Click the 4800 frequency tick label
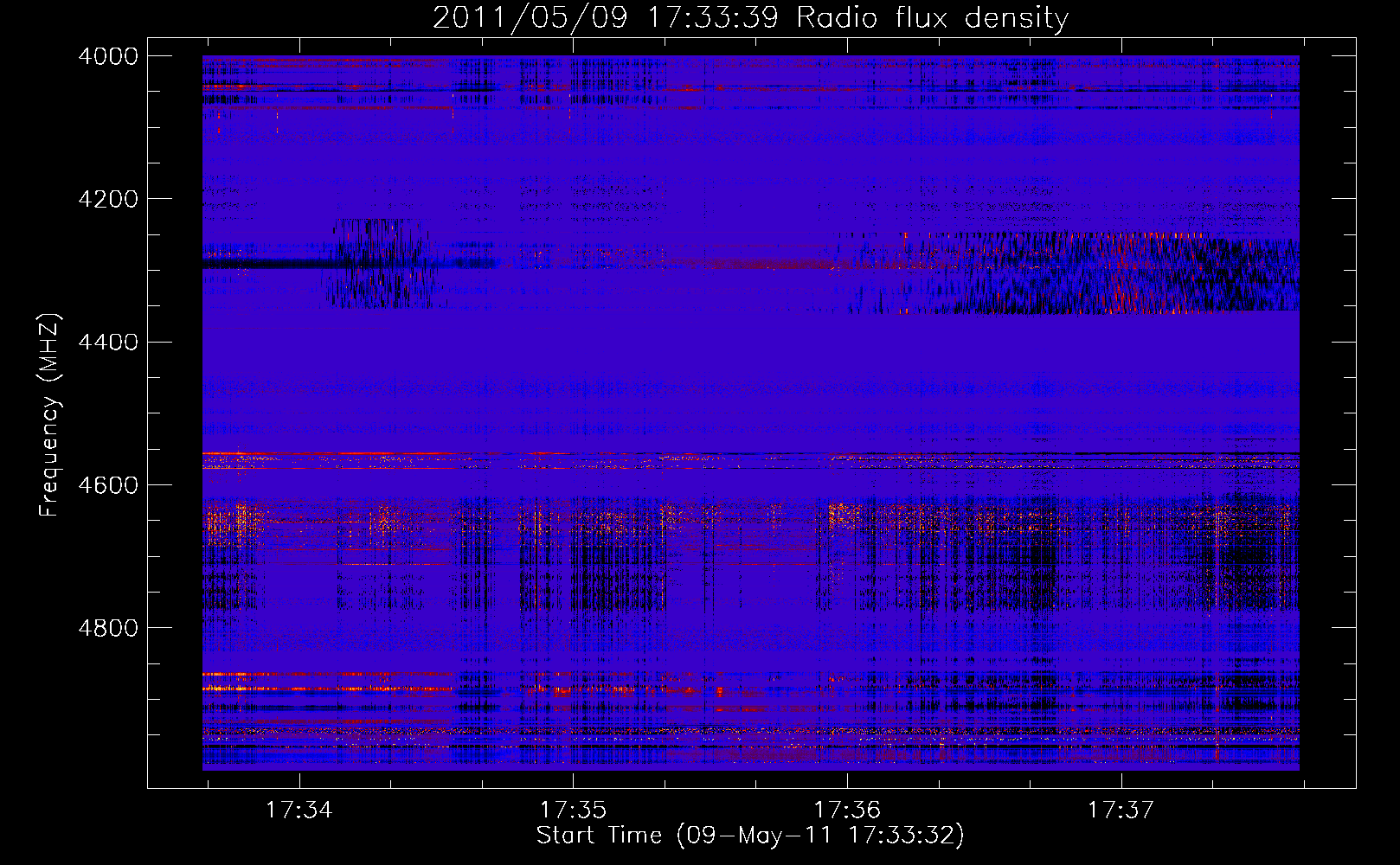 pyautogui.click(x=108, y=628)
